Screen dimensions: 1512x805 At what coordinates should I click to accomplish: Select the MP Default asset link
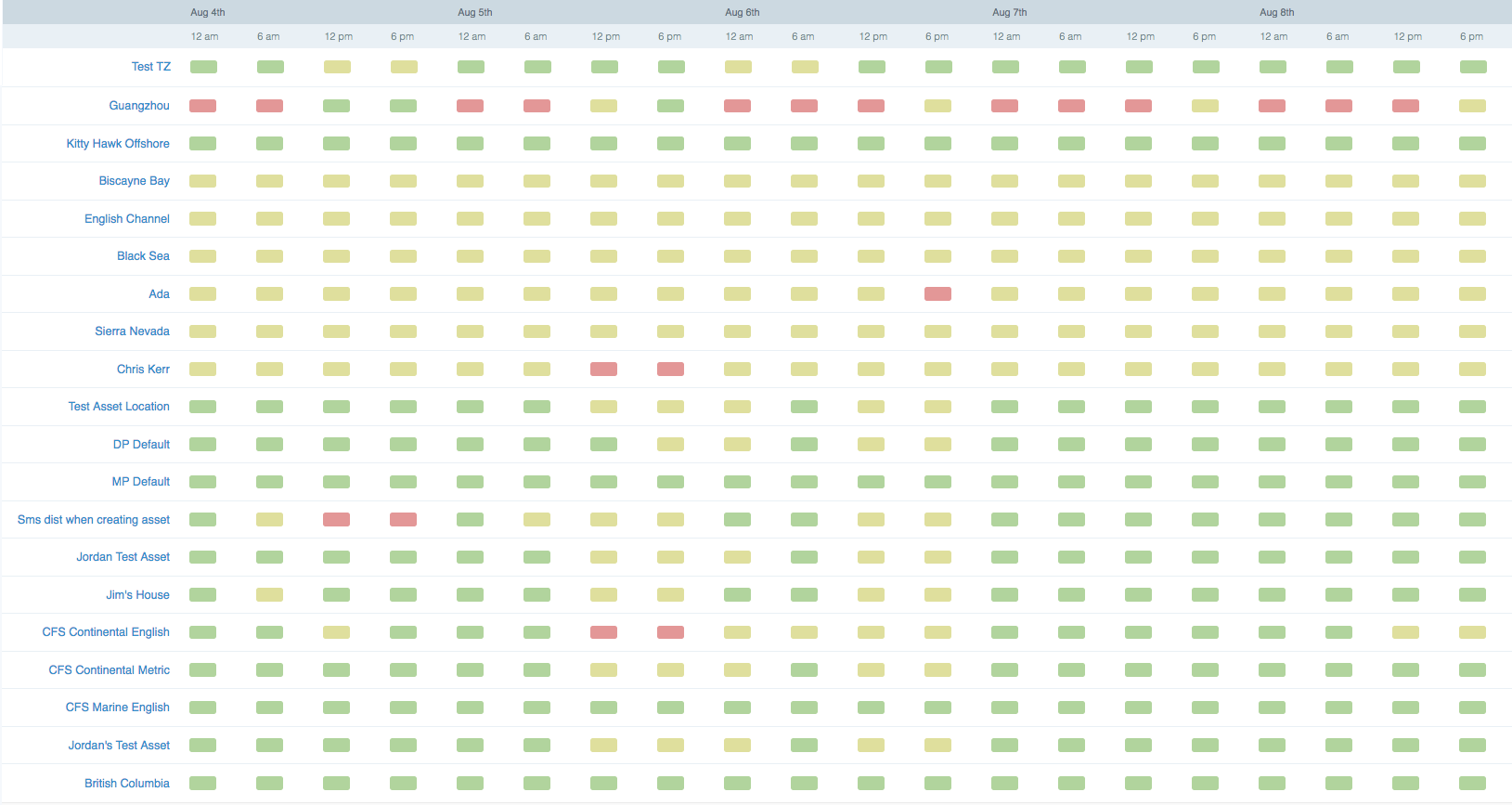(x=141, y=482)
